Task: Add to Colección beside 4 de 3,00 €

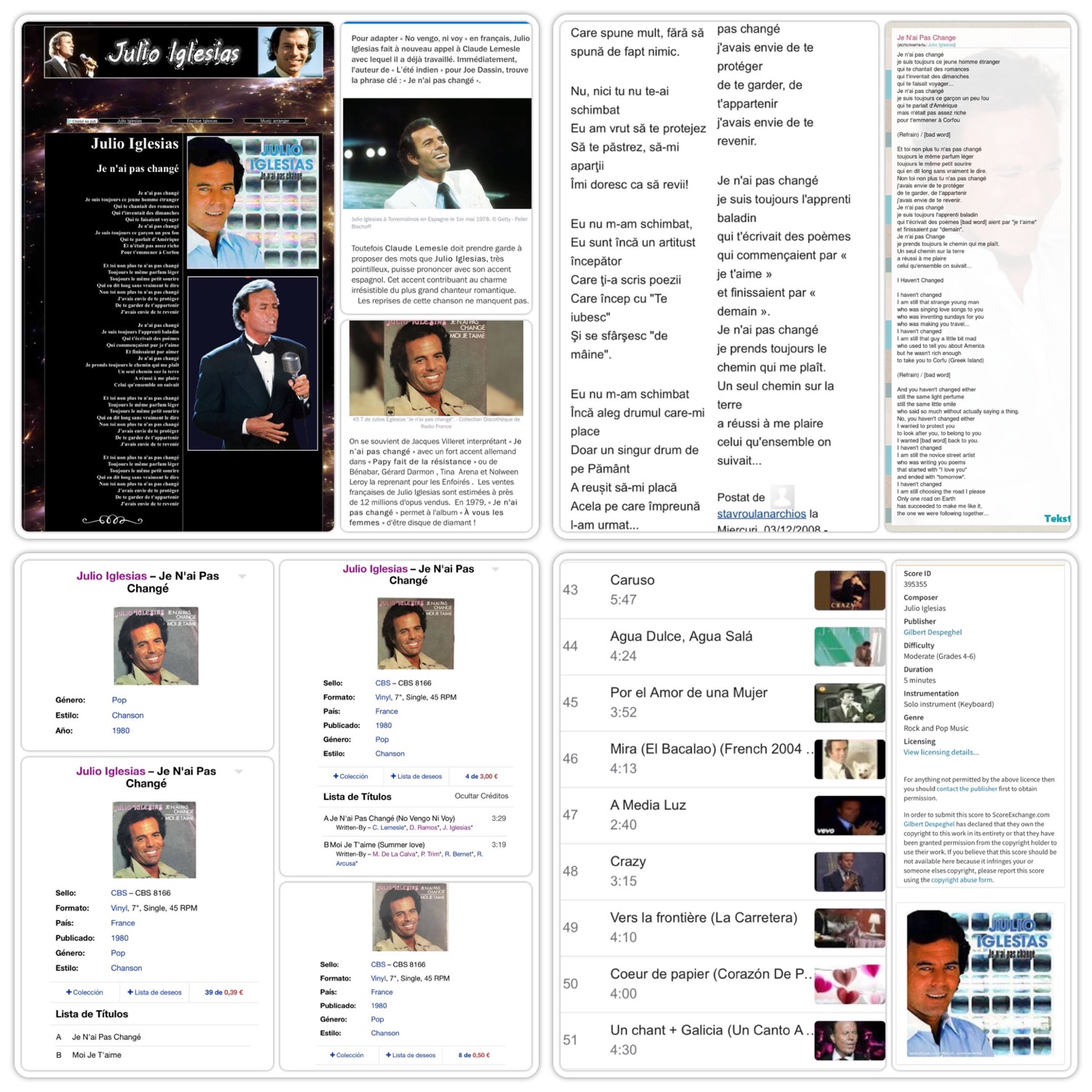Action: click(x=350, y=776)
